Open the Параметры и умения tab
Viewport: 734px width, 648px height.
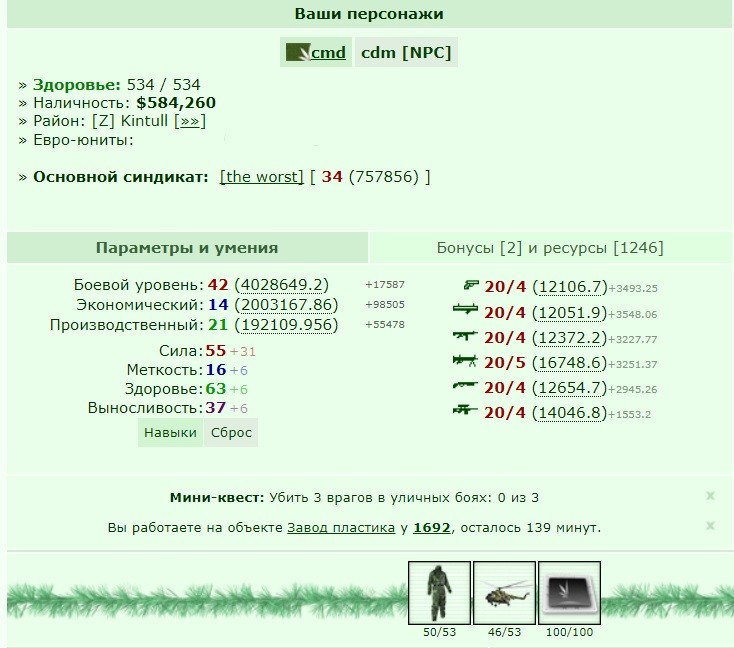(x=187, y=248)
